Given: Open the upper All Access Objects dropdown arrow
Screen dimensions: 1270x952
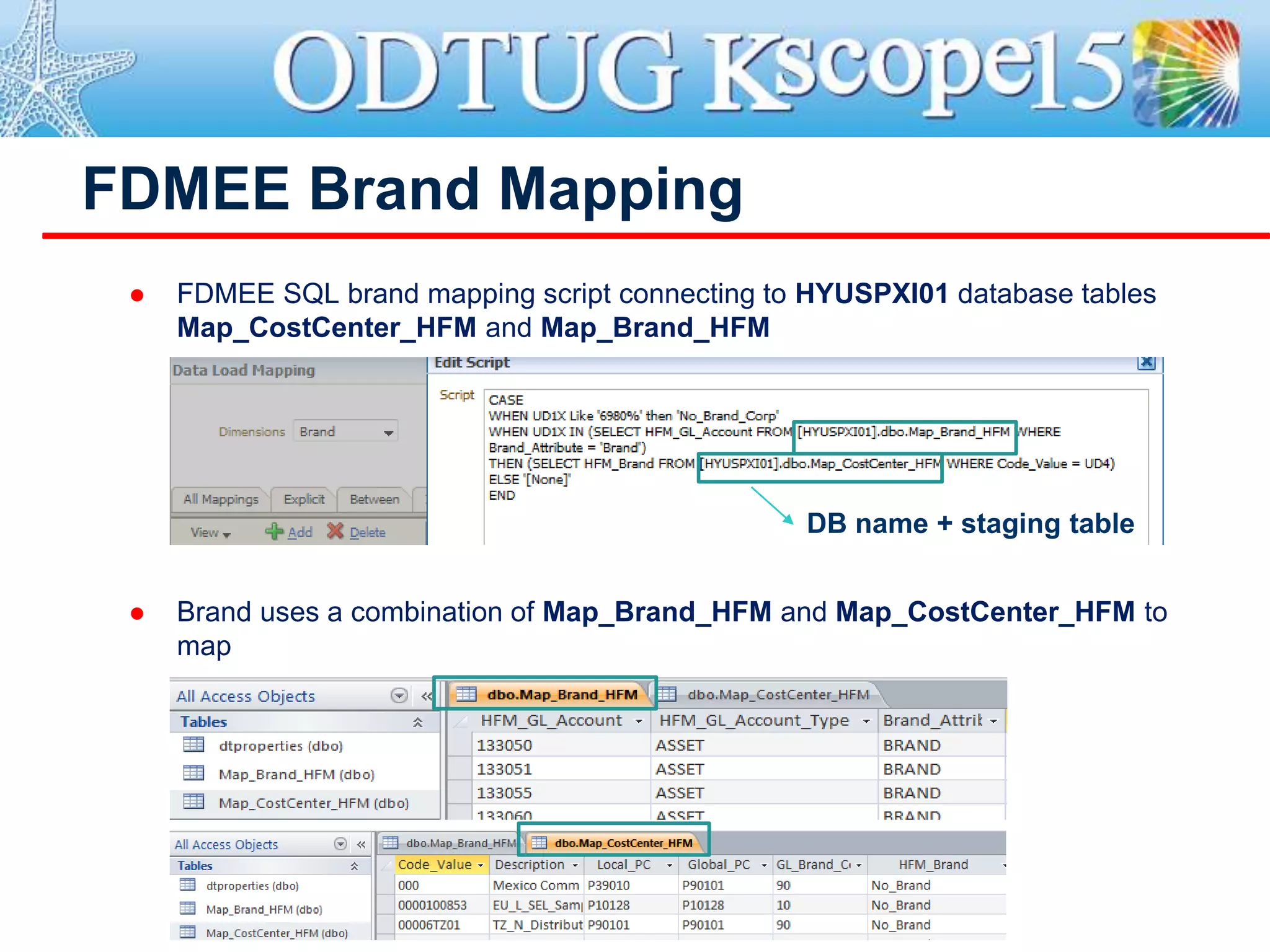Looking at the screenshot, I should (x=399, y=695).
